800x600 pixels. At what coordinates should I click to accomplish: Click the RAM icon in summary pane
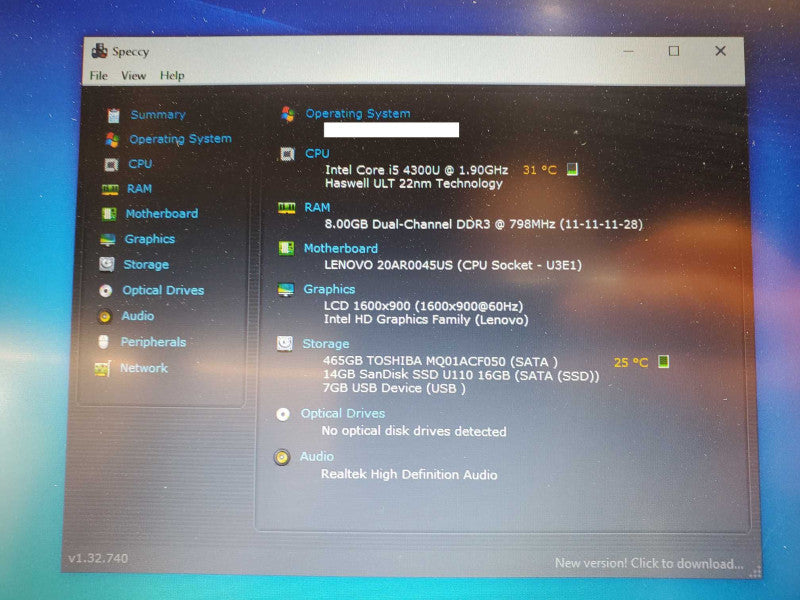click(x=286, y=208)
